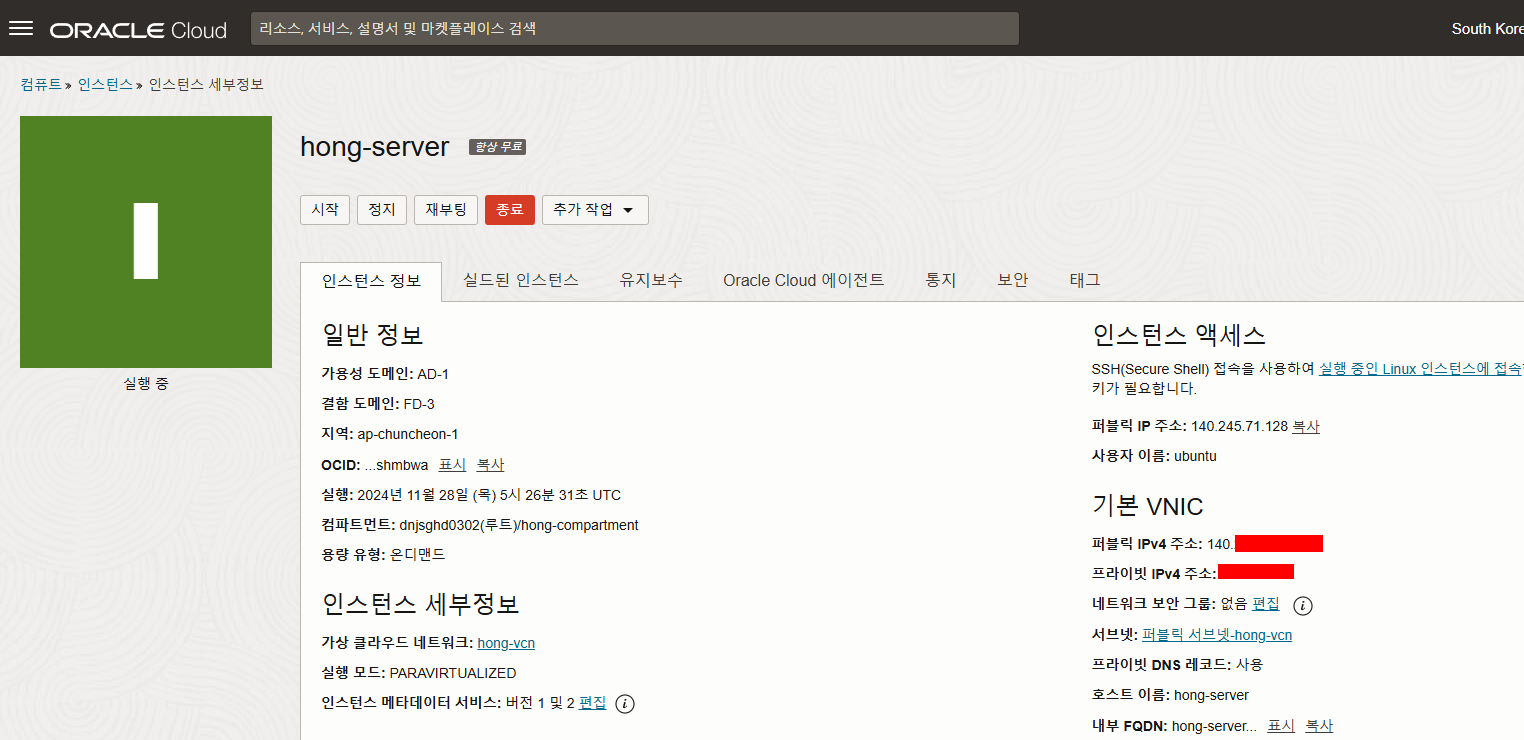
Task: Click the 프라이빗 DNS 레코드 사용 value
Action: pyautogui.click(x=1249, y=665)
